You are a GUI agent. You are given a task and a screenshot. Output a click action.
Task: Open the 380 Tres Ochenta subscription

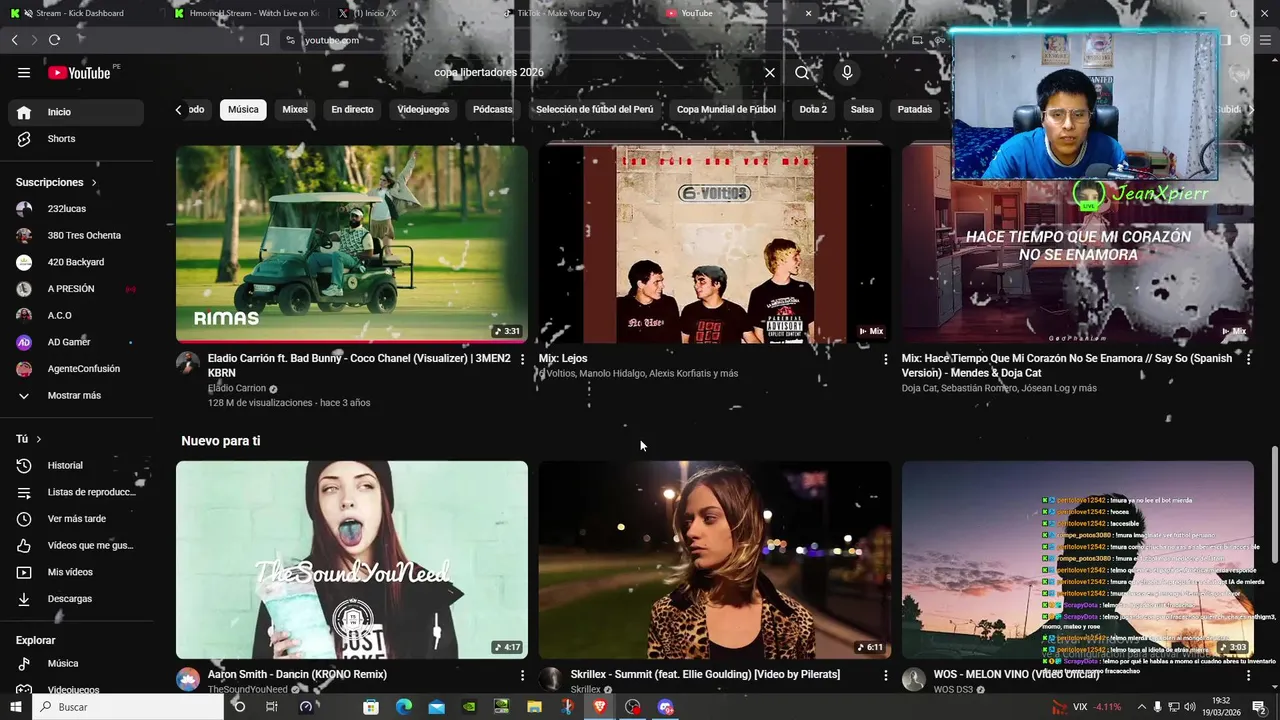pyautogui.click(x=76, y=236)
